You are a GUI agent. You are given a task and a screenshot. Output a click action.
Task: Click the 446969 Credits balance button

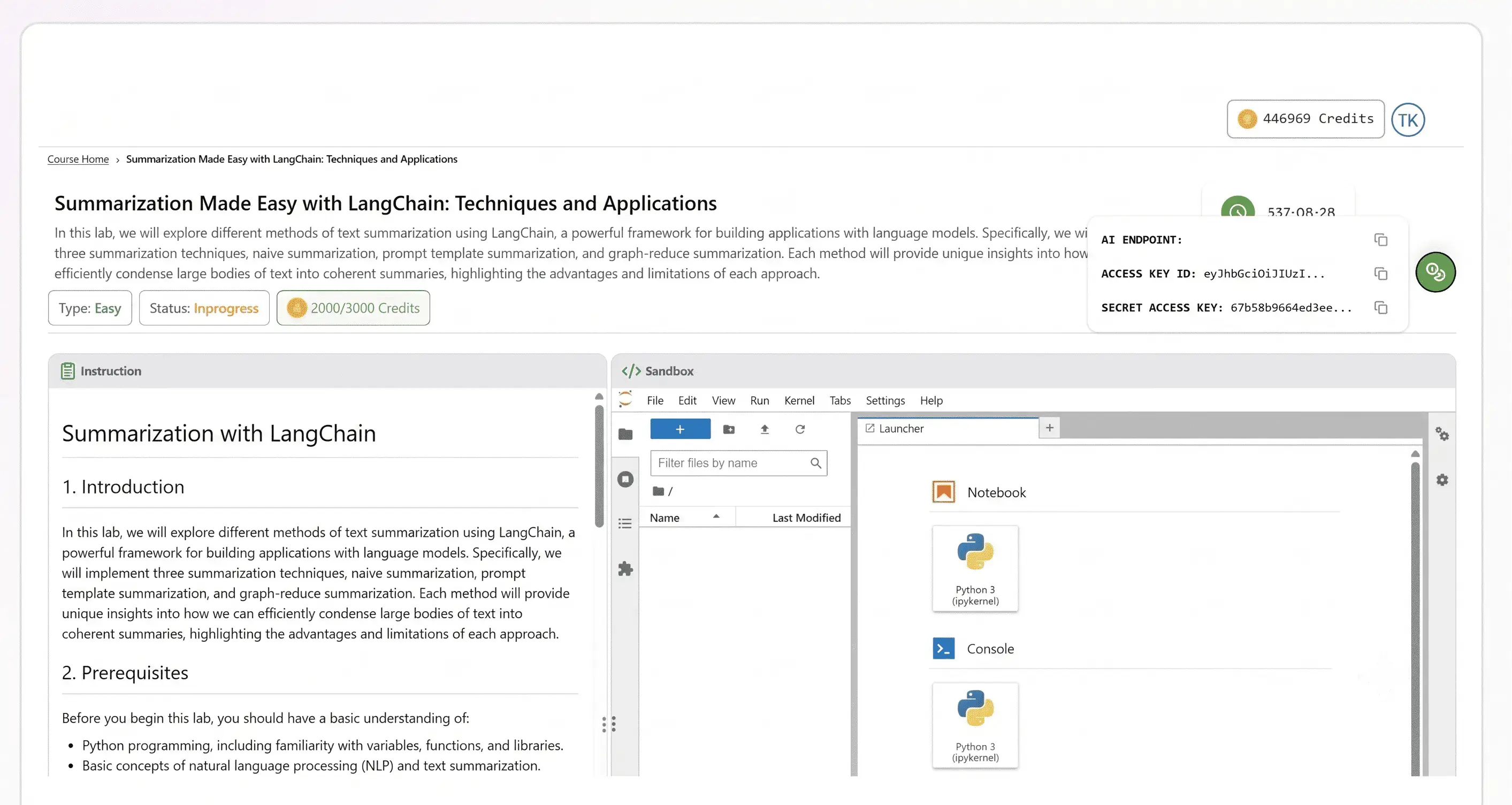pyautogui.click(x=1305, y=119)
